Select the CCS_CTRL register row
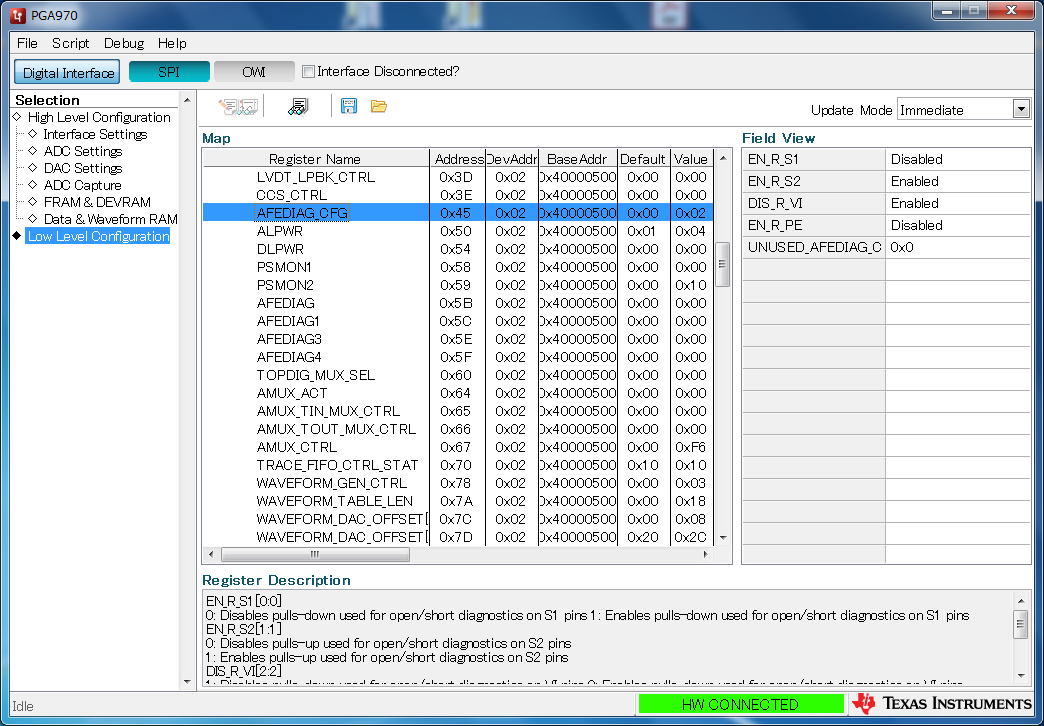1044x726 pixels. click(x=457, y=195)
